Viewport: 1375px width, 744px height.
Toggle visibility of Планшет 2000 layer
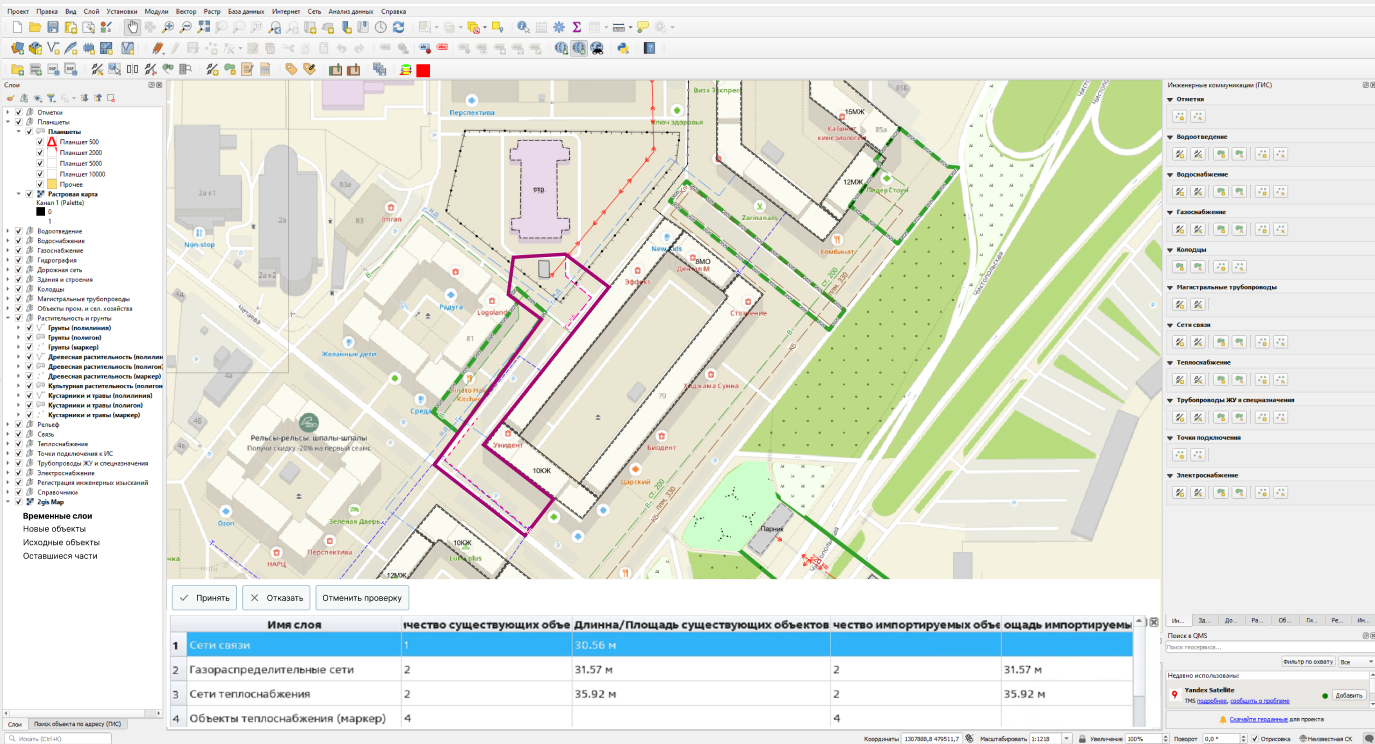[x=40, y=153]
